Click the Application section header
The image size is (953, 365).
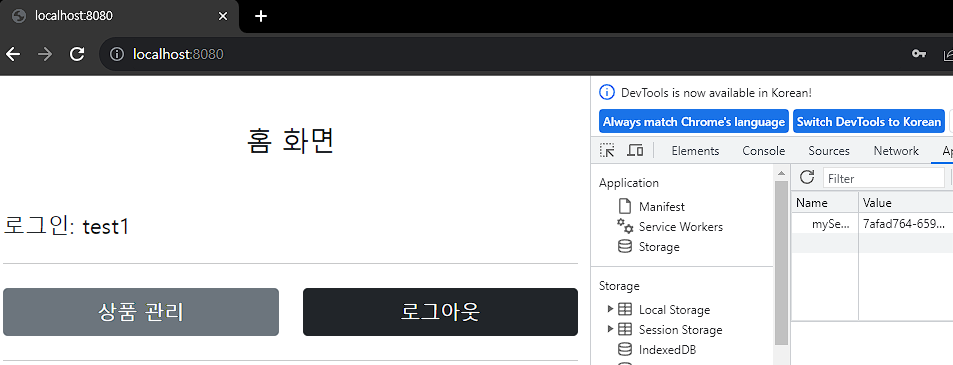(x=628, y=183)
